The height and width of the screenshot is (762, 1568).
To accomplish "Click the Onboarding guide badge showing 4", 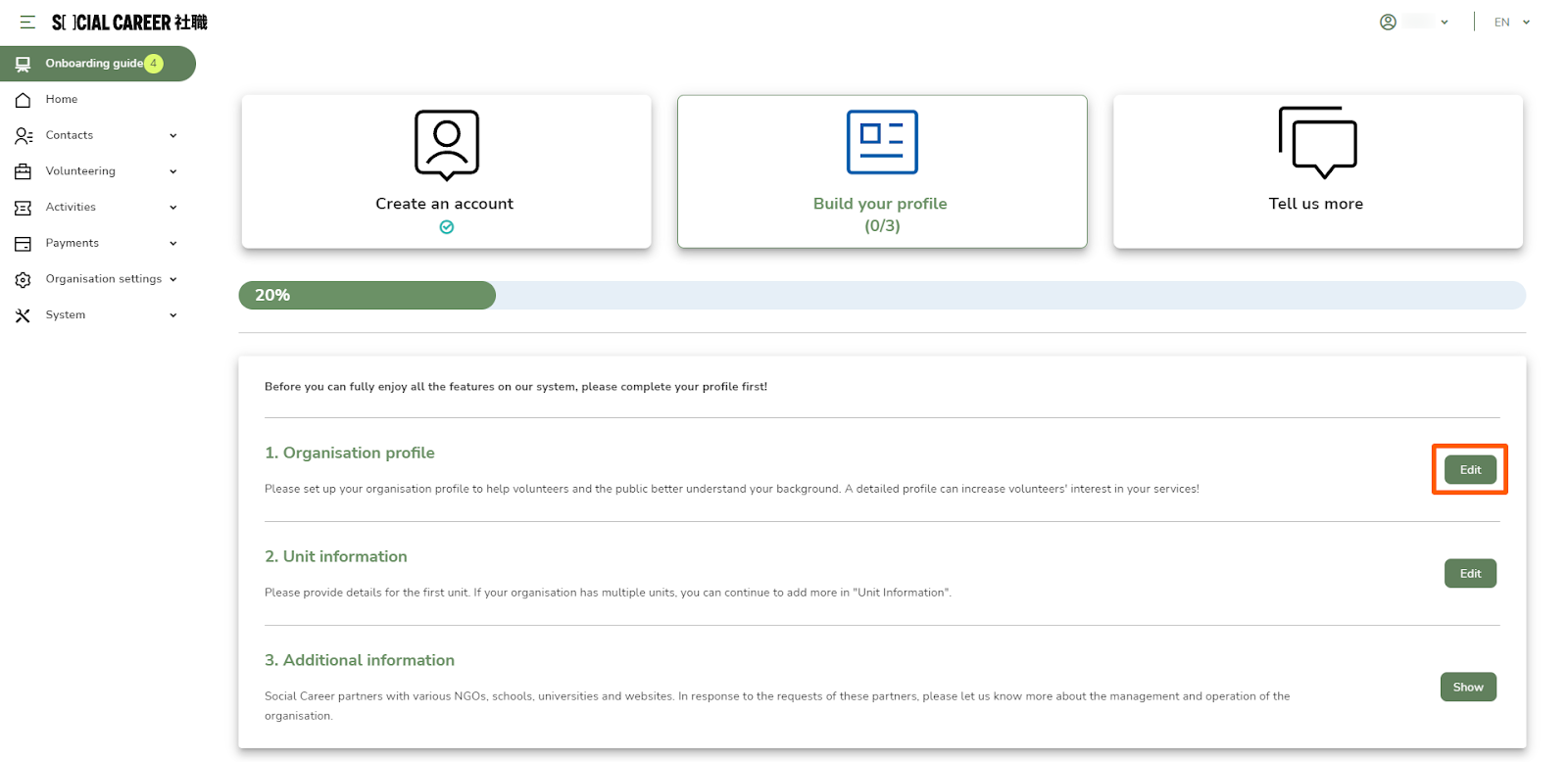I will click(x=154, y=64).
